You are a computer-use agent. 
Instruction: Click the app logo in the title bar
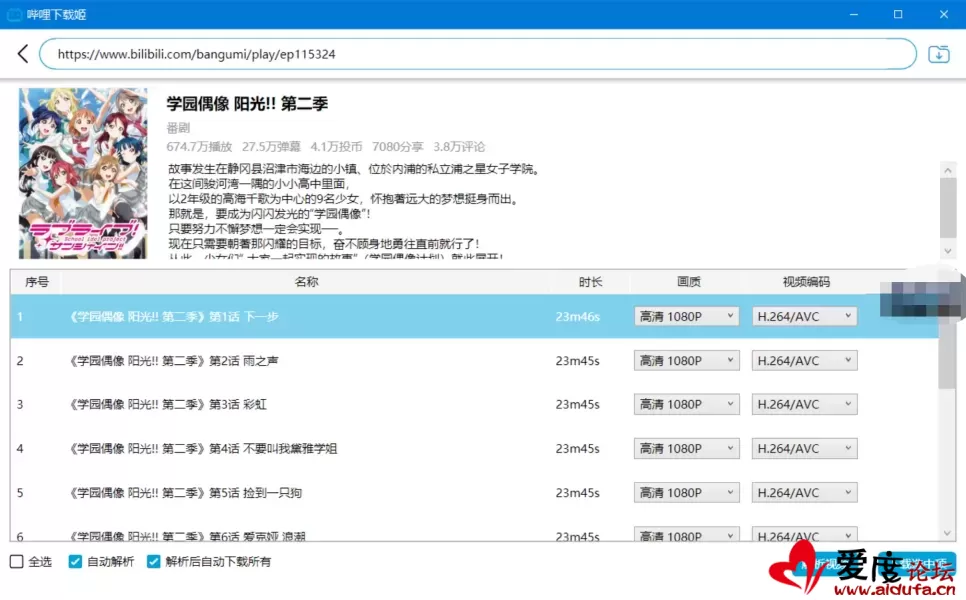14,14
